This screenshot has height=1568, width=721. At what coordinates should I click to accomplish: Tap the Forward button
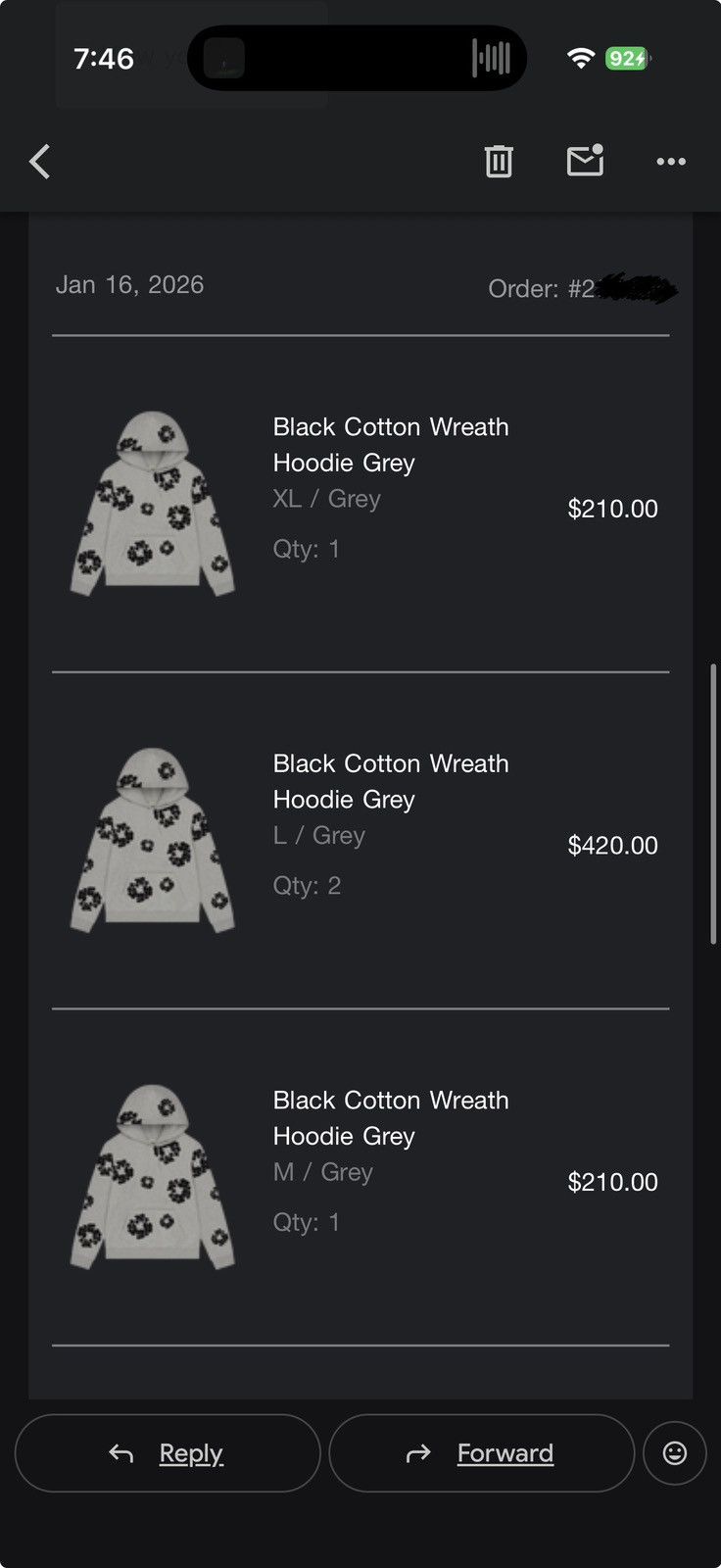[482, 1453]
